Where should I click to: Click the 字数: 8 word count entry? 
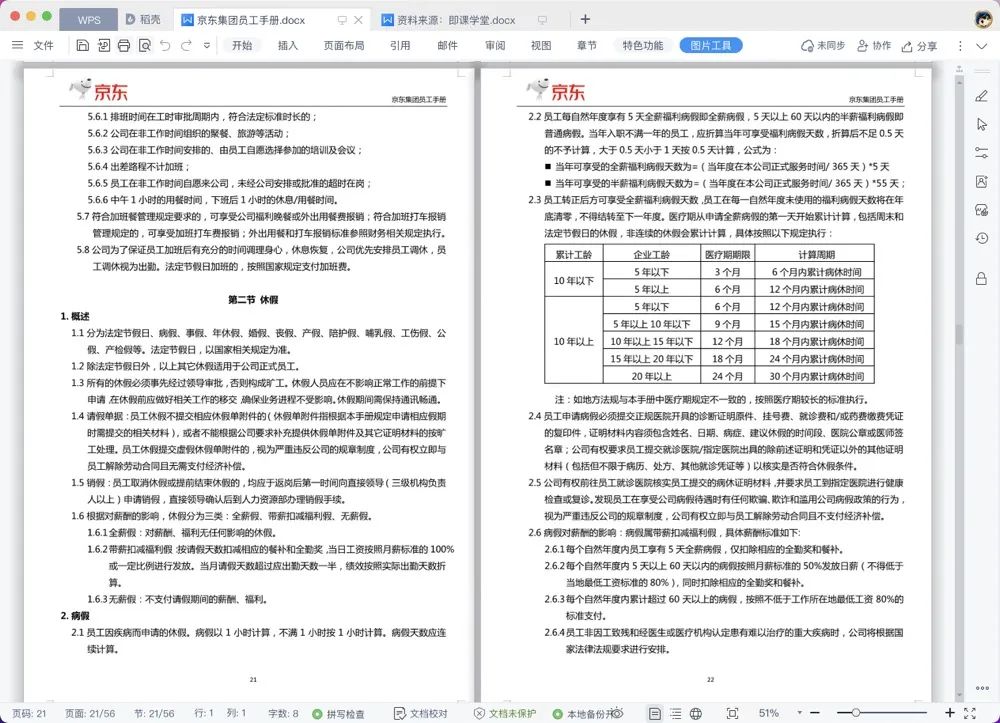pos(283,713)
